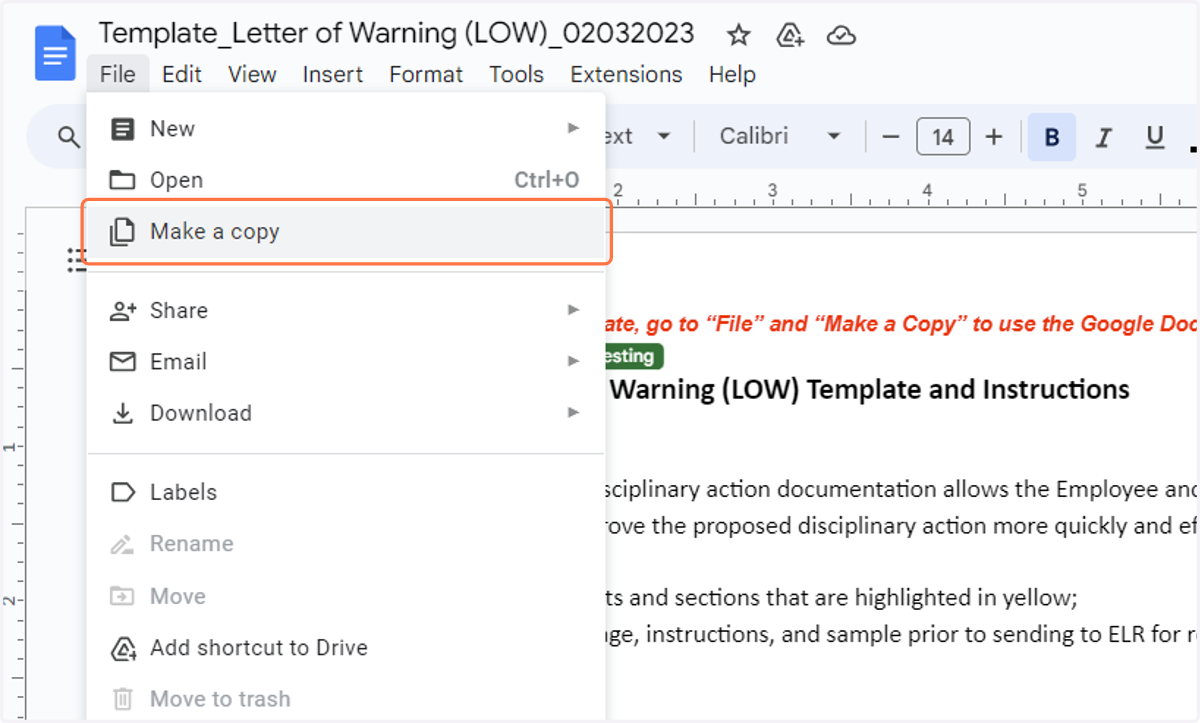This screenshot has height=723, width=1200.
Task: Select Make a copy
Action: point(346,232)
